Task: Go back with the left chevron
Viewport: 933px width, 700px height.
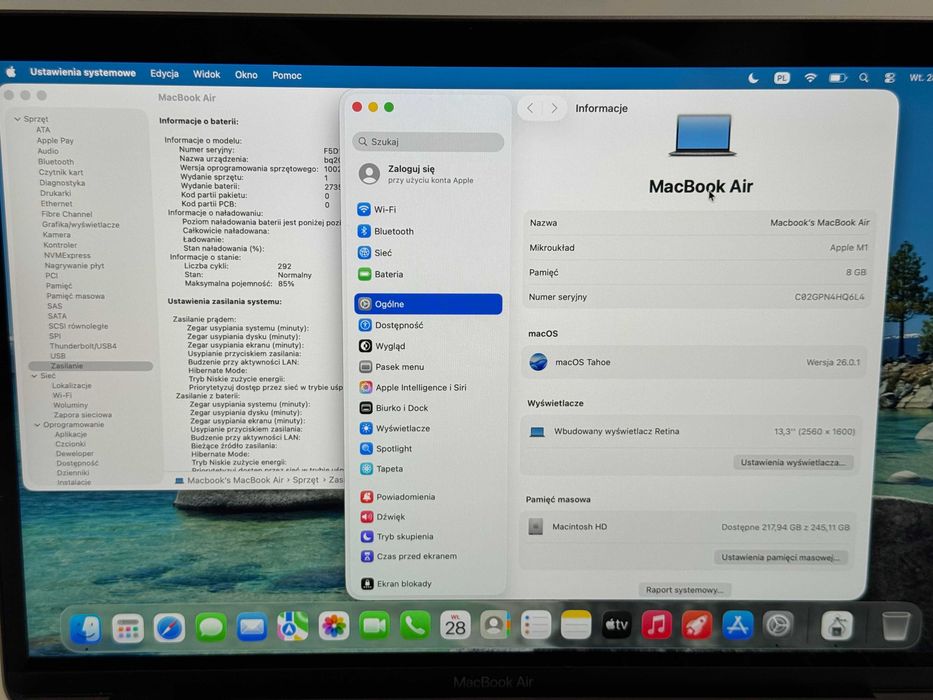Action: 530,108
